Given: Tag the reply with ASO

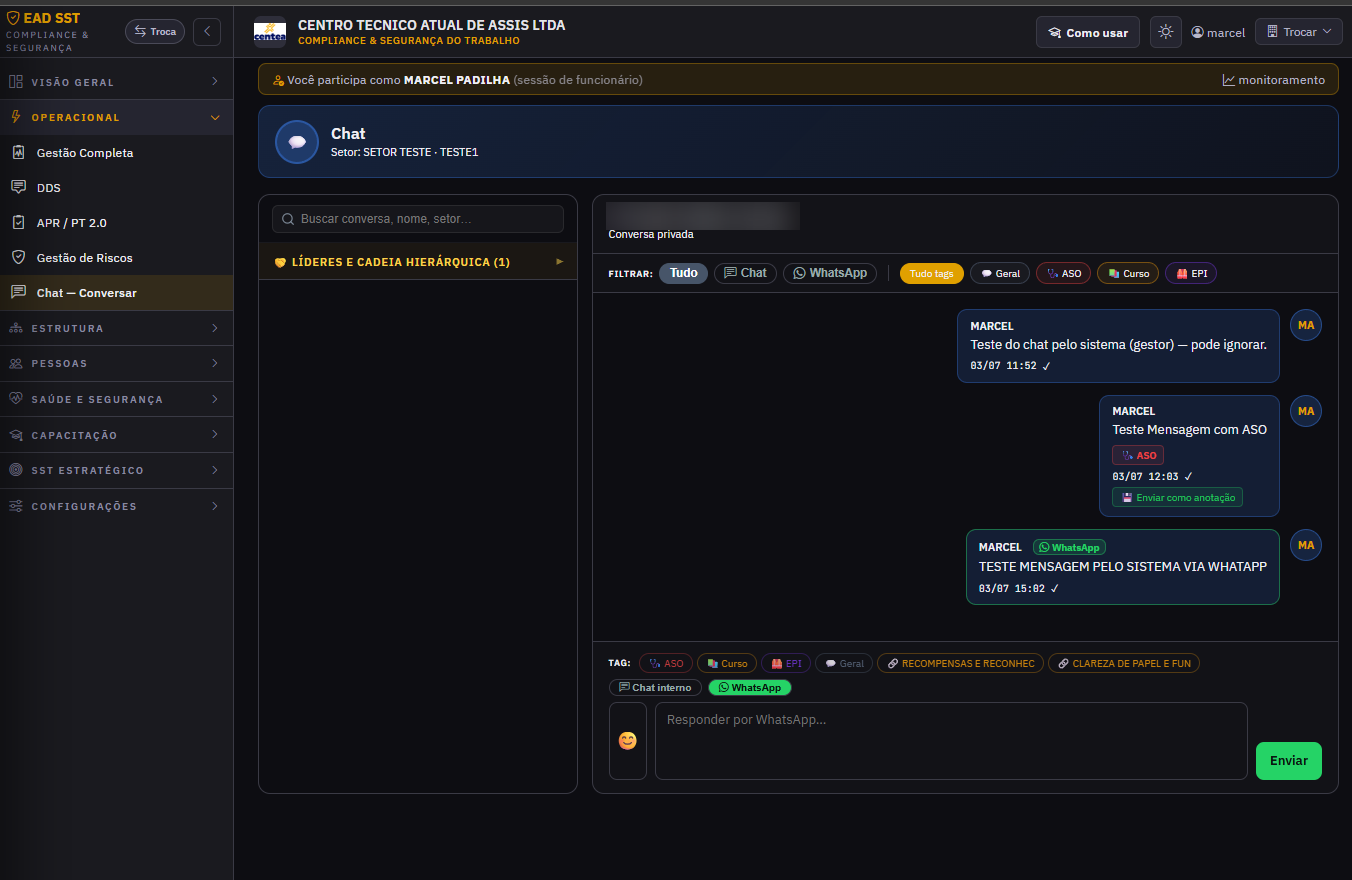Looking at the screenshot, I should click(666, 663).
